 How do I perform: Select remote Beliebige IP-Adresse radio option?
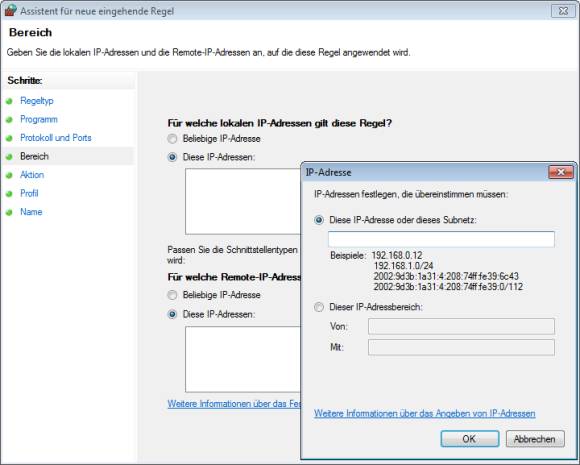tap(172, 295)
